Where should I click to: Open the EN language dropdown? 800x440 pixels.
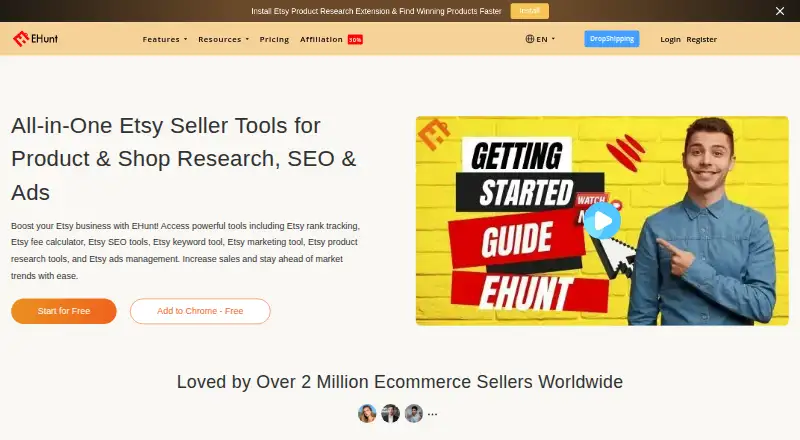pos(540,39)
